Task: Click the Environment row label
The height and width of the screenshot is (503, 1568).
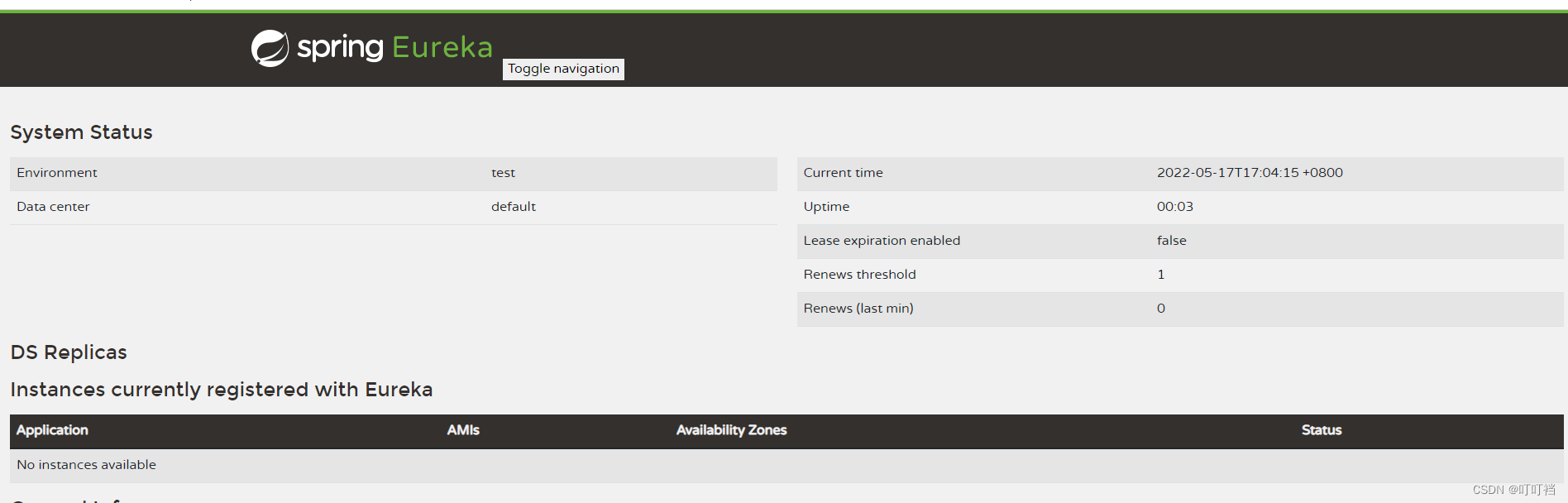Action: tap(57, 173)
